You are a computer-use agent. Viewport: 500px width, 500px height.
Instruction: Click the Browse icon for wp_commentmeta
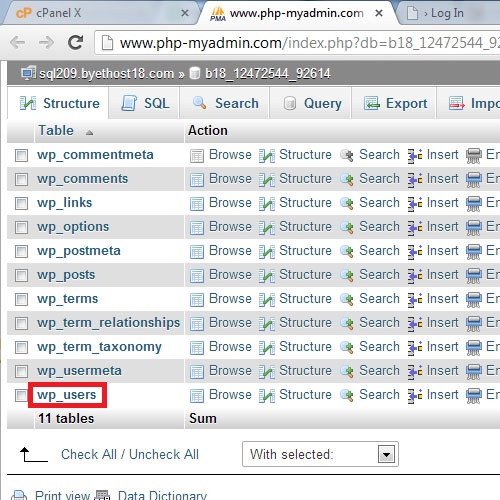(197, 155)
